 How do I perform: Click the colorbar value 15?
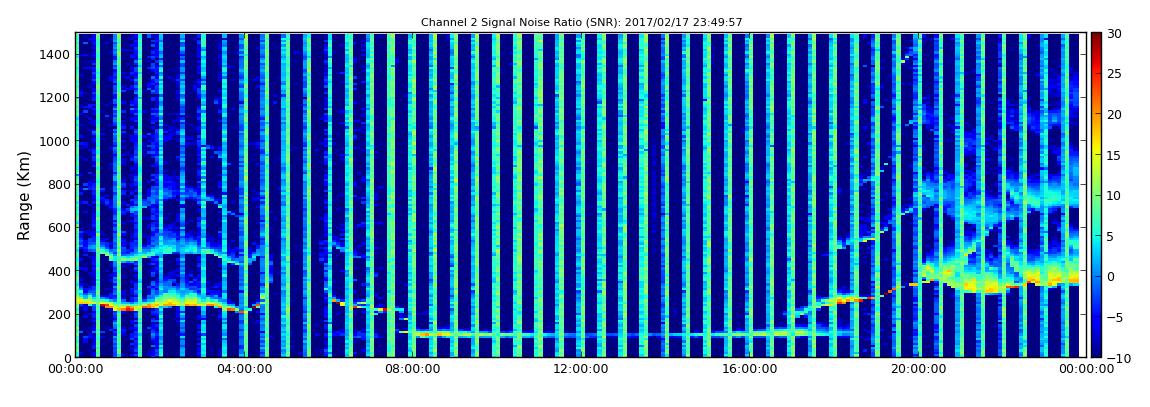pos(1114,155)
